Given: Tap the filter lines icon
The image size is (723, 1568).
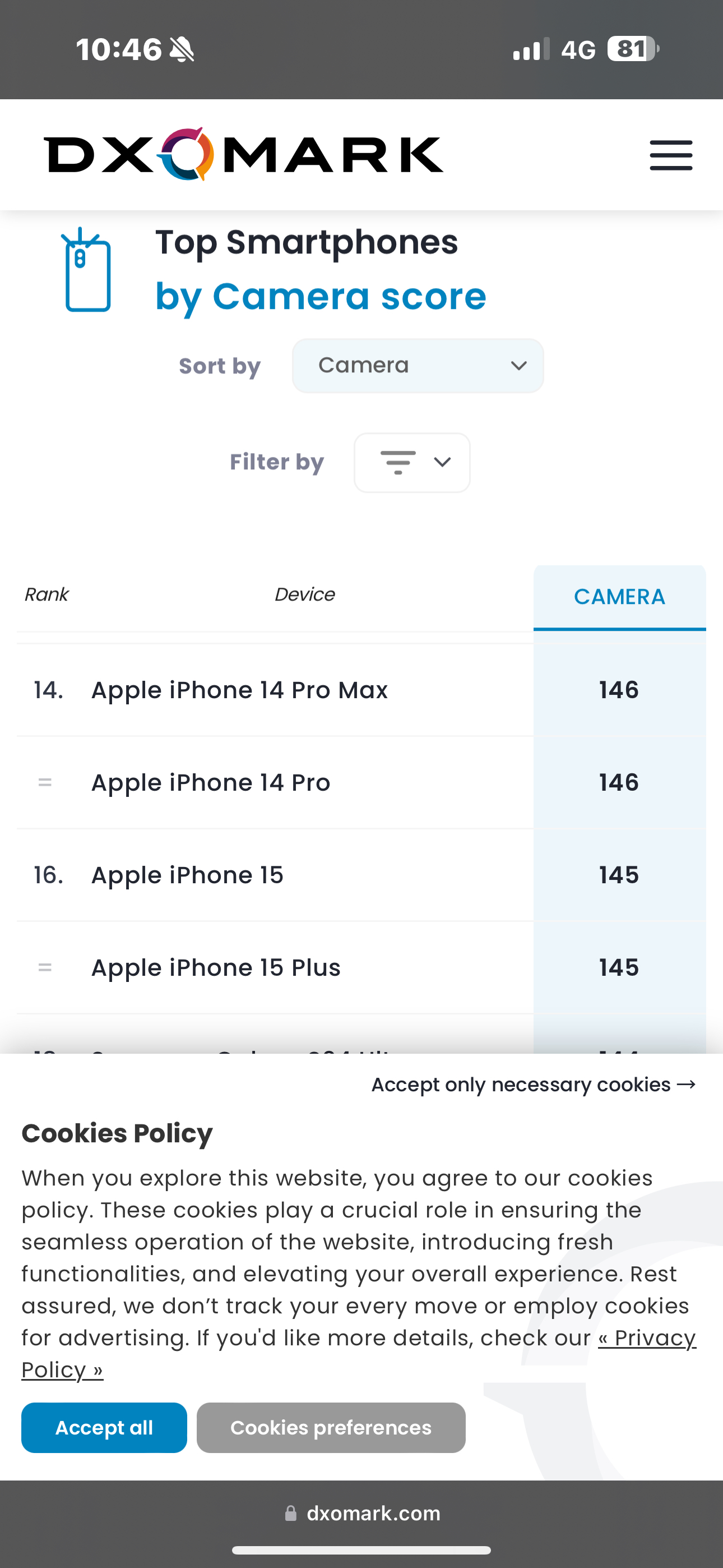Looking at the screenshot, I should point(398,463).
